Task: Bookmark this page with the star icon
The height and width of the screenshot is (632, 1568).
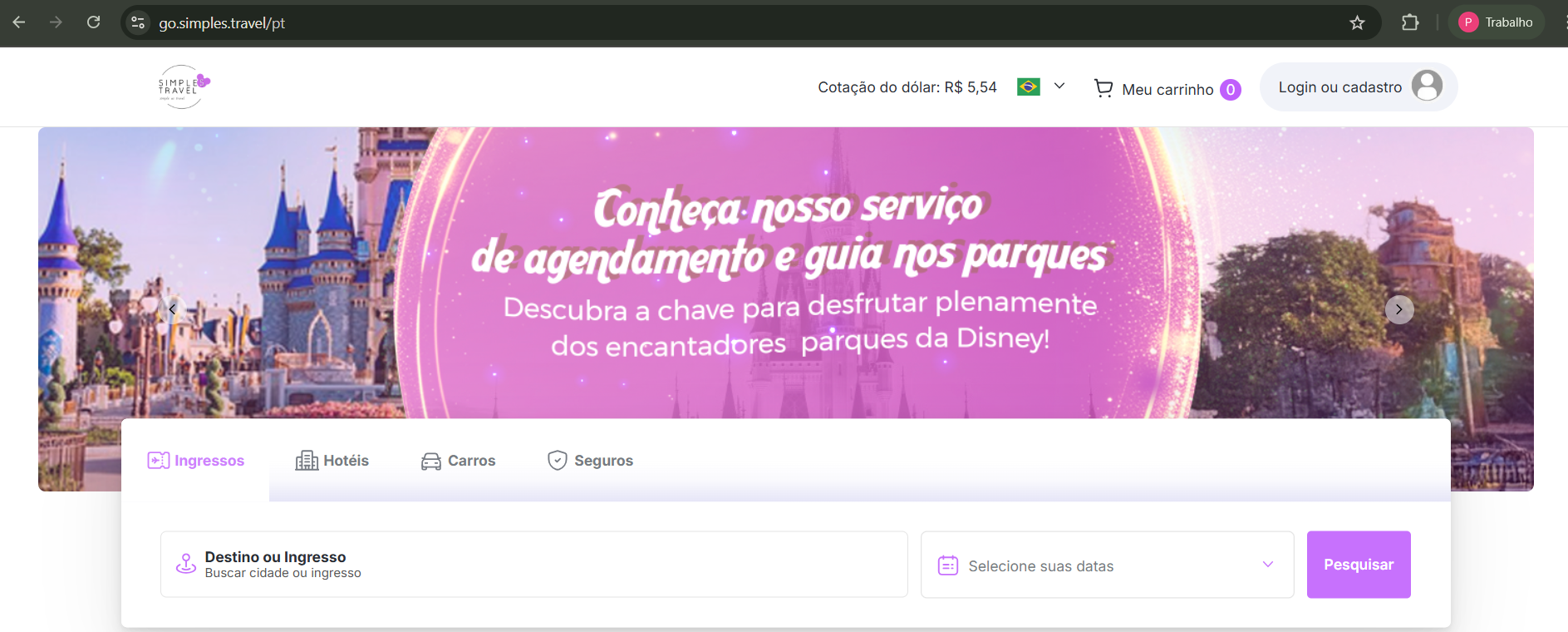Action: (x=1357, y=22)
